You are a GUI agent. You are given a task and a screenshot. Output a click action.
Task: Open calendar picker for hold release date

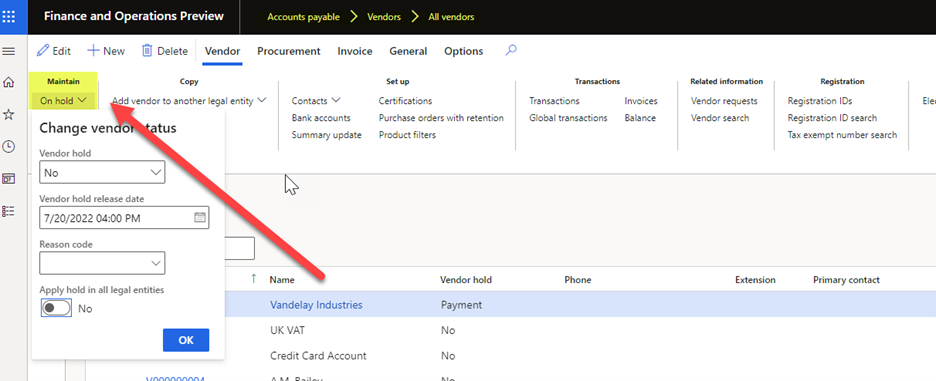(200, 217)
